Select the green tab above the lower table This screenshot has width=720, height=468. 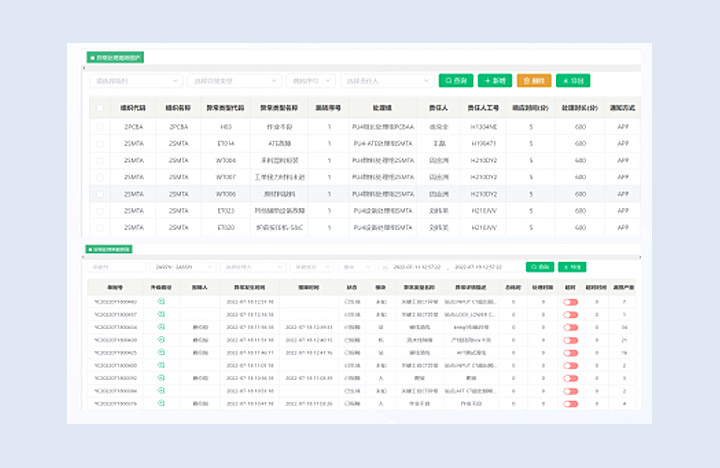coord(110,249)
